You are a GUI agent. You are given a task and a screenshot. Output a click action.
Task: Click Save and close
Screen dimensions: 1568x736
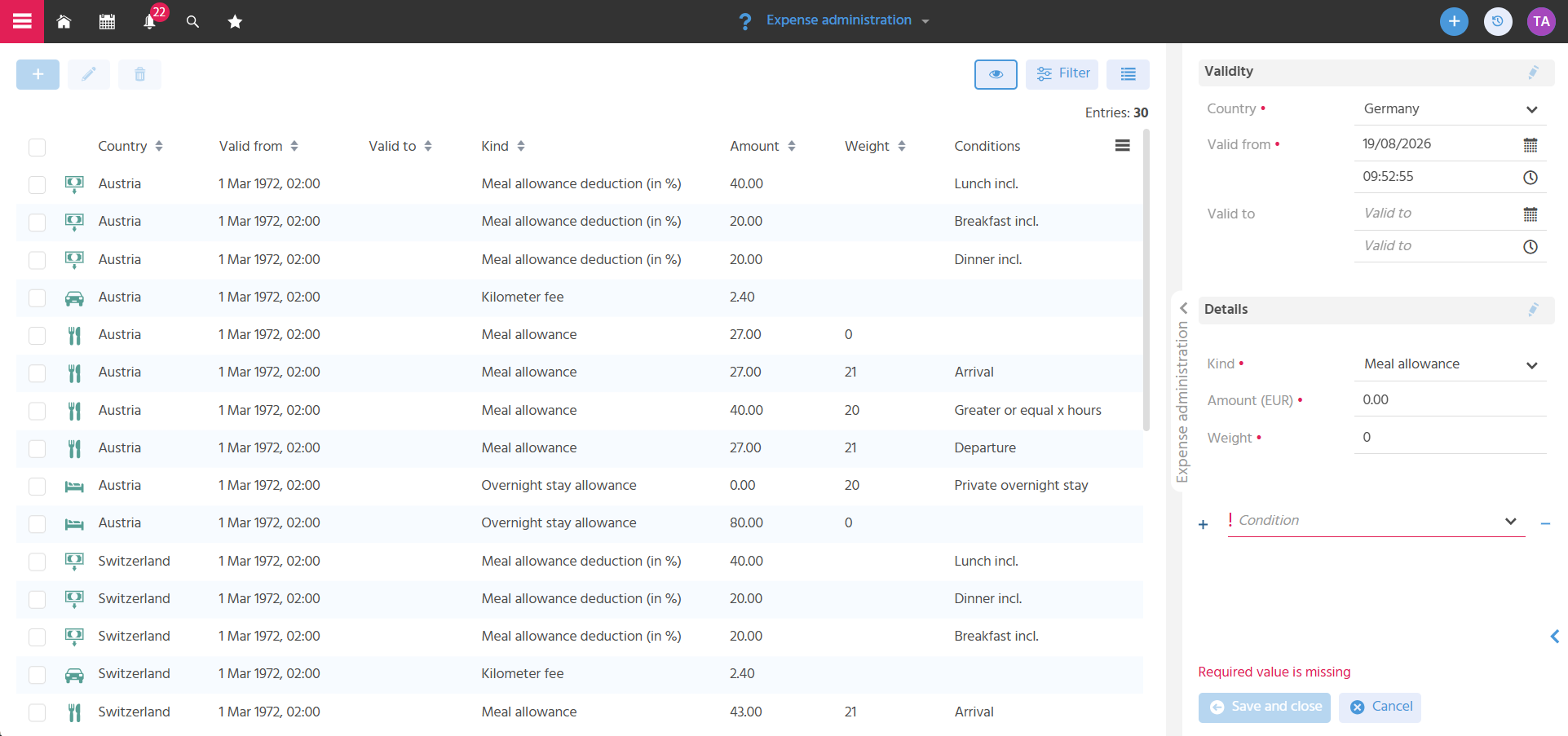click(1264, 707)
